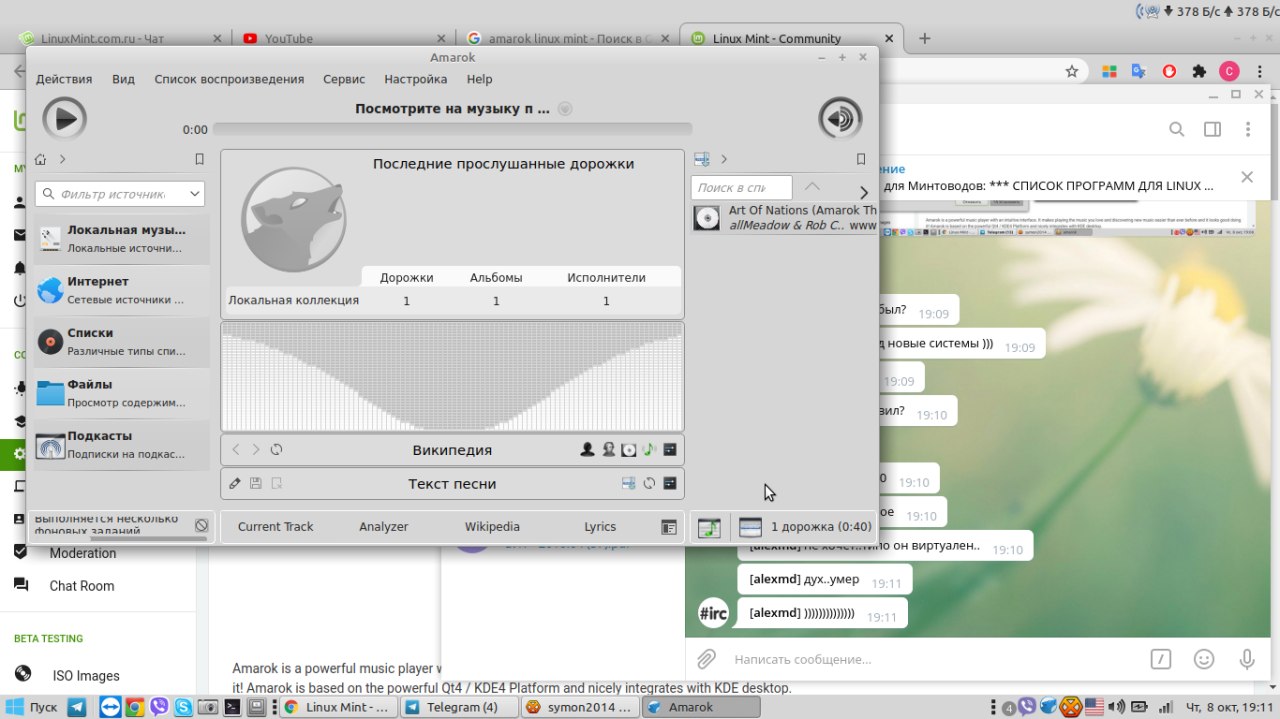The image size is (1280, 719).
Task: Open Telegram's search magnifier icon
Action: click(x=1177, y=129)
